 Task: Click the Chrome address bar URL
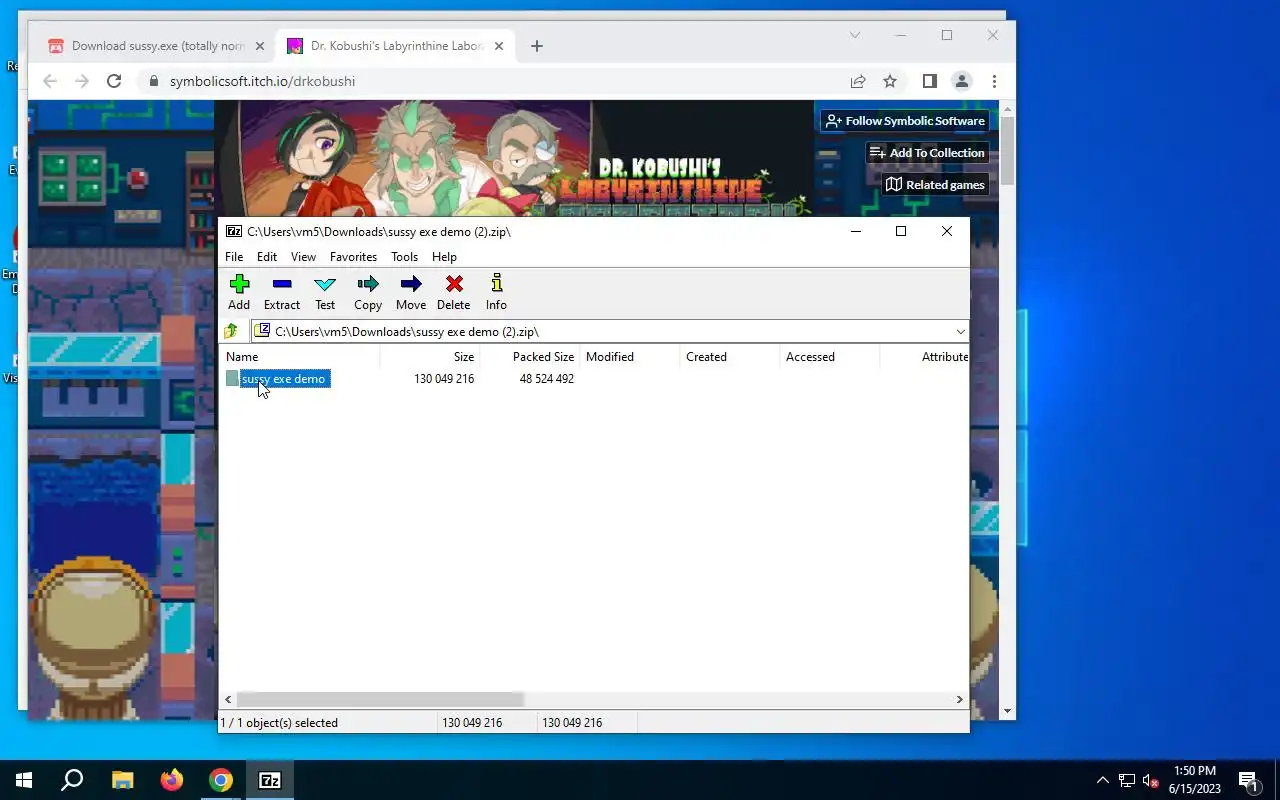[262, 81]
